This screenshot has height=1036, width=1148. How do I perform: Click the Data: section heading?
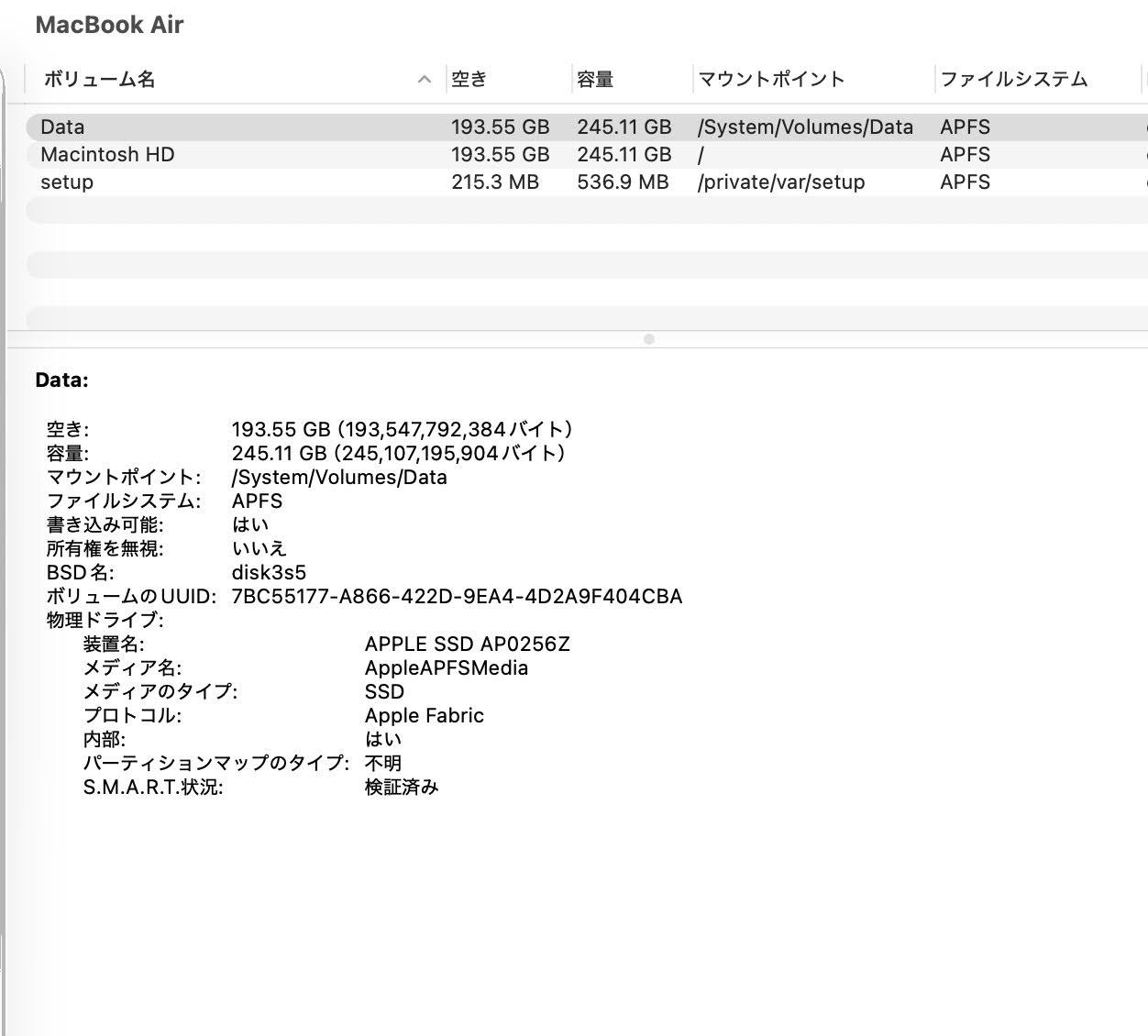click(61, 380)
